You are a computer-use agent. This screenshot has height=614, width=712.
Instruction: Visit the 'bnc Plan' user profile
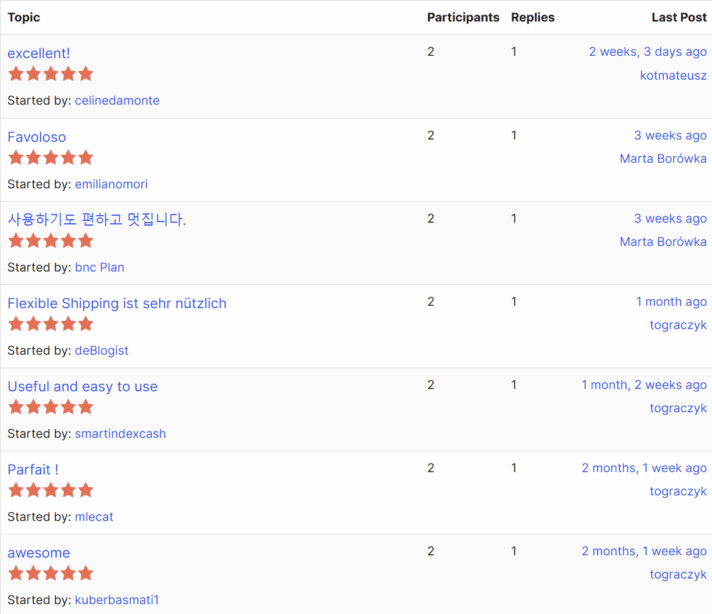[x=99, y=267]
